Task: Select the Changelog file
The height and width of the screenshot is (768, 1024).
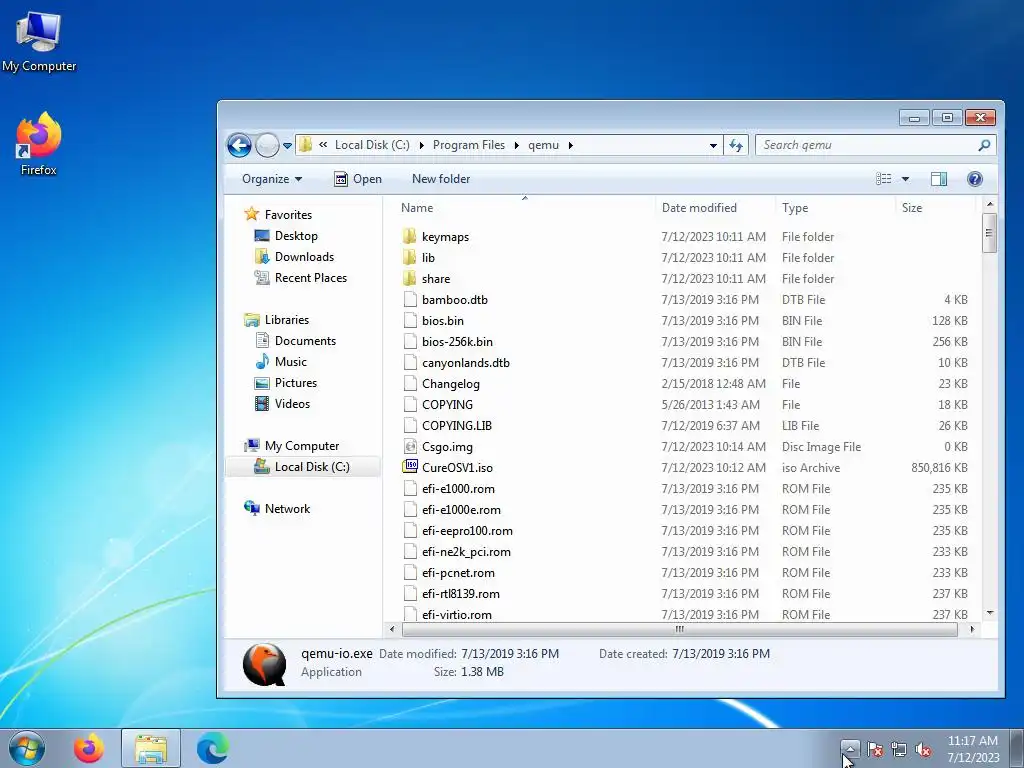Action: (451, 384)
